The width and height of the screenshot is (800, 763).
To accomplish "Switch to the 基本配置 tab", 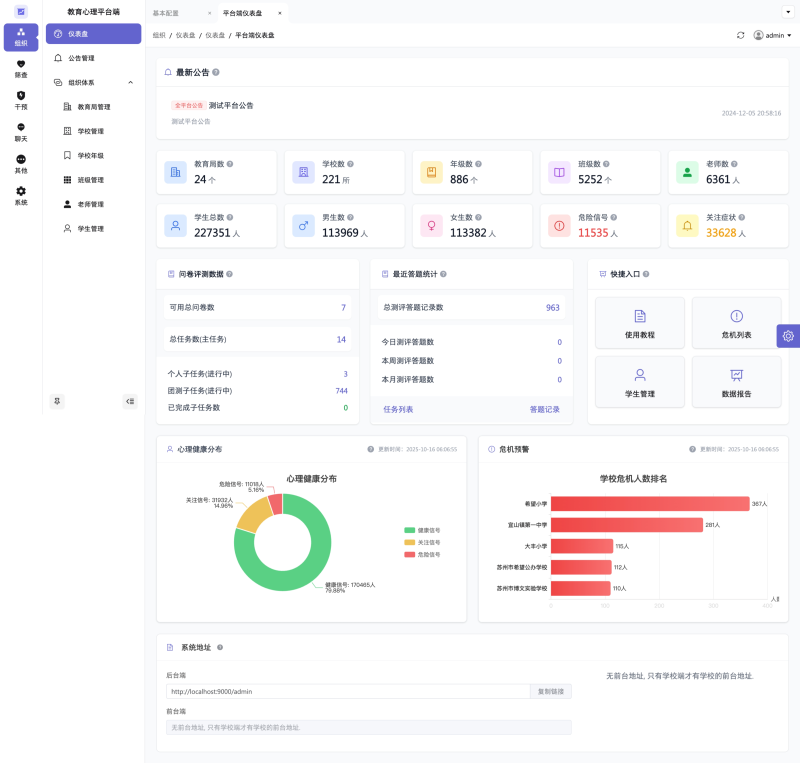I will click(x=166, y=13).
